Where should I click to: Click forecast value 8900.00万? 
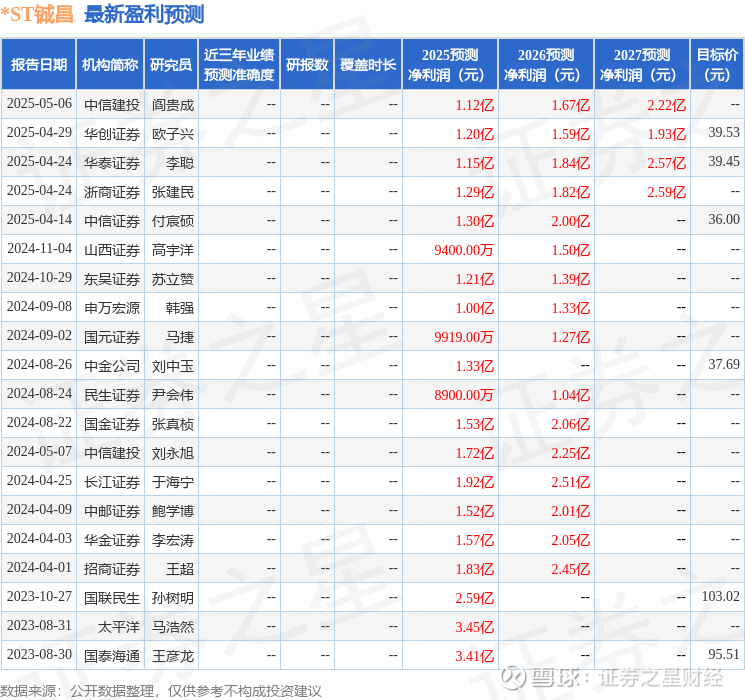464,395
